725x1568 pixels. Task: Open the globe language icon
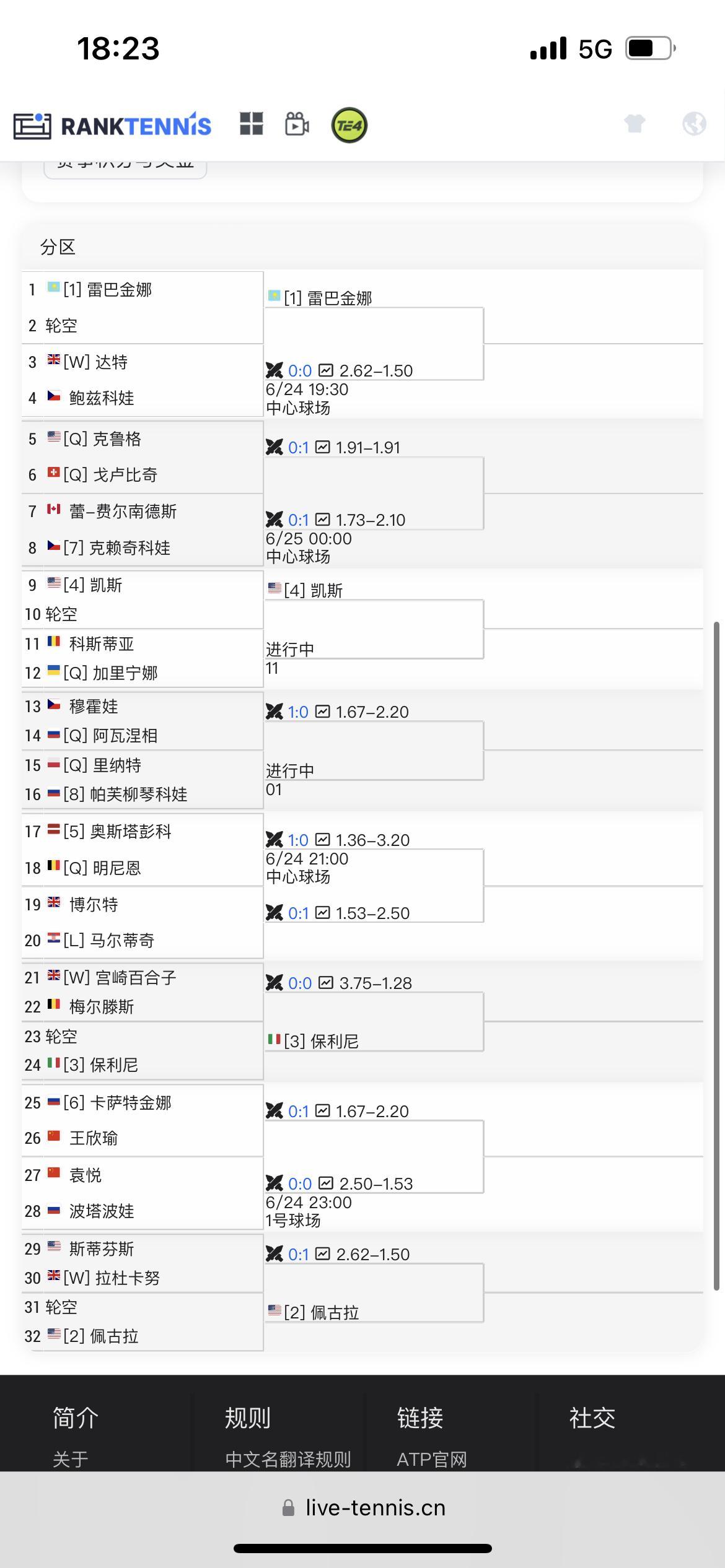coord(694,123)
